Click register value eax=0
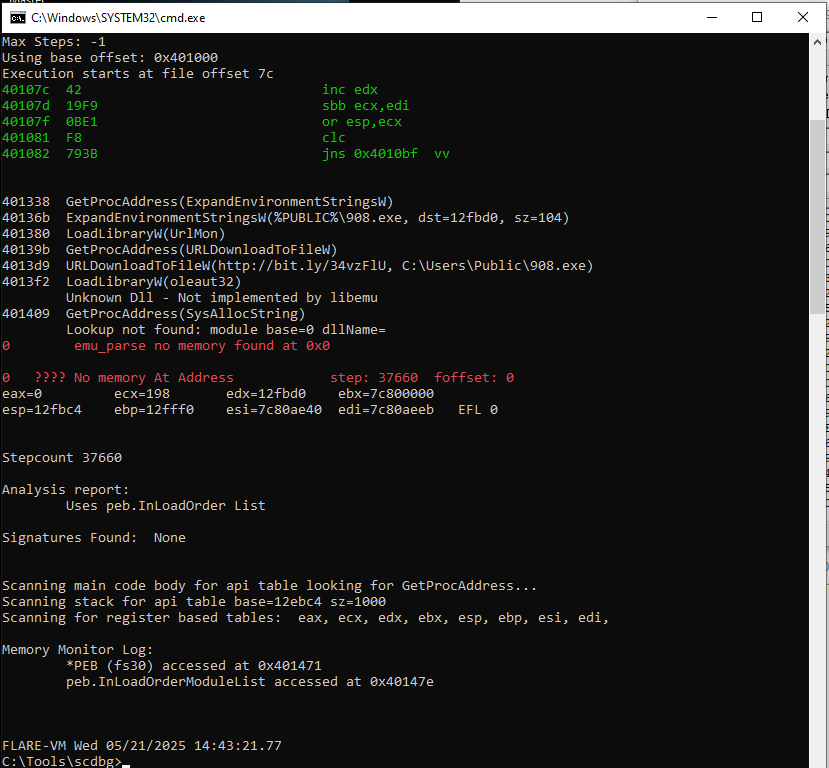This screenshot has height=768, width=829. click(22, 394)
